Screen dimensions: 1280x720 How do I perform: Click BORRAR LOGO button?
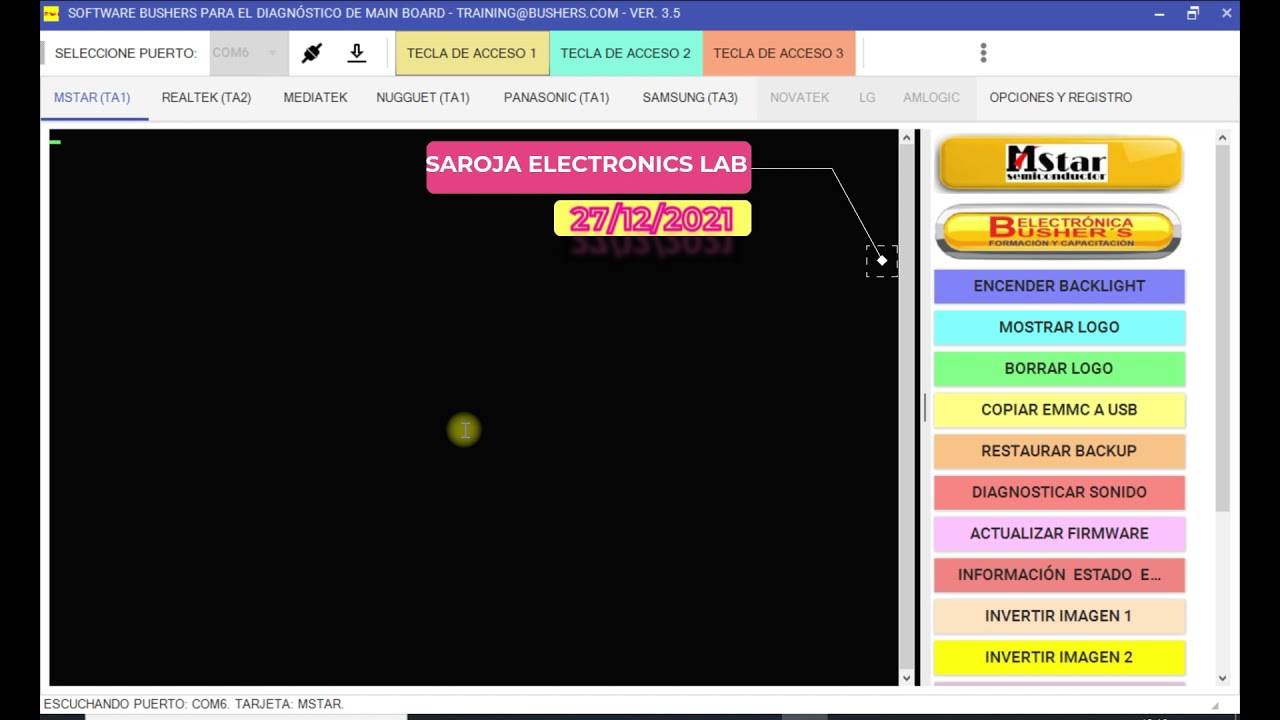click(x=1059, y=368)
